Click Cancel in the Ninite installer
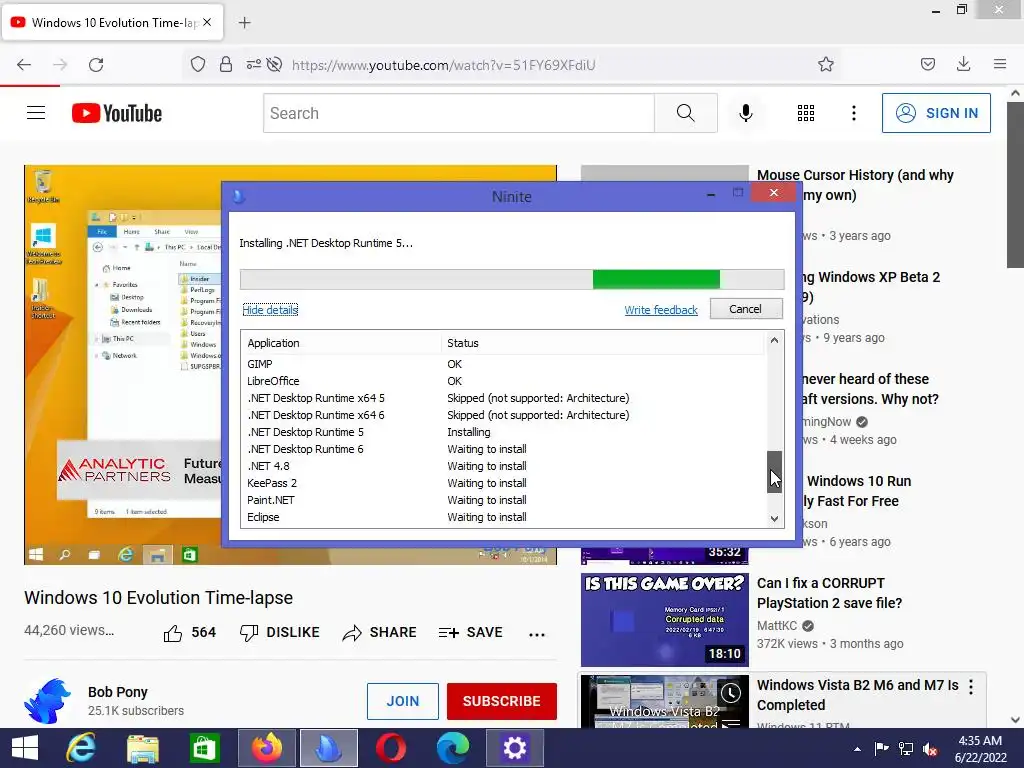 tap(746, 309)
